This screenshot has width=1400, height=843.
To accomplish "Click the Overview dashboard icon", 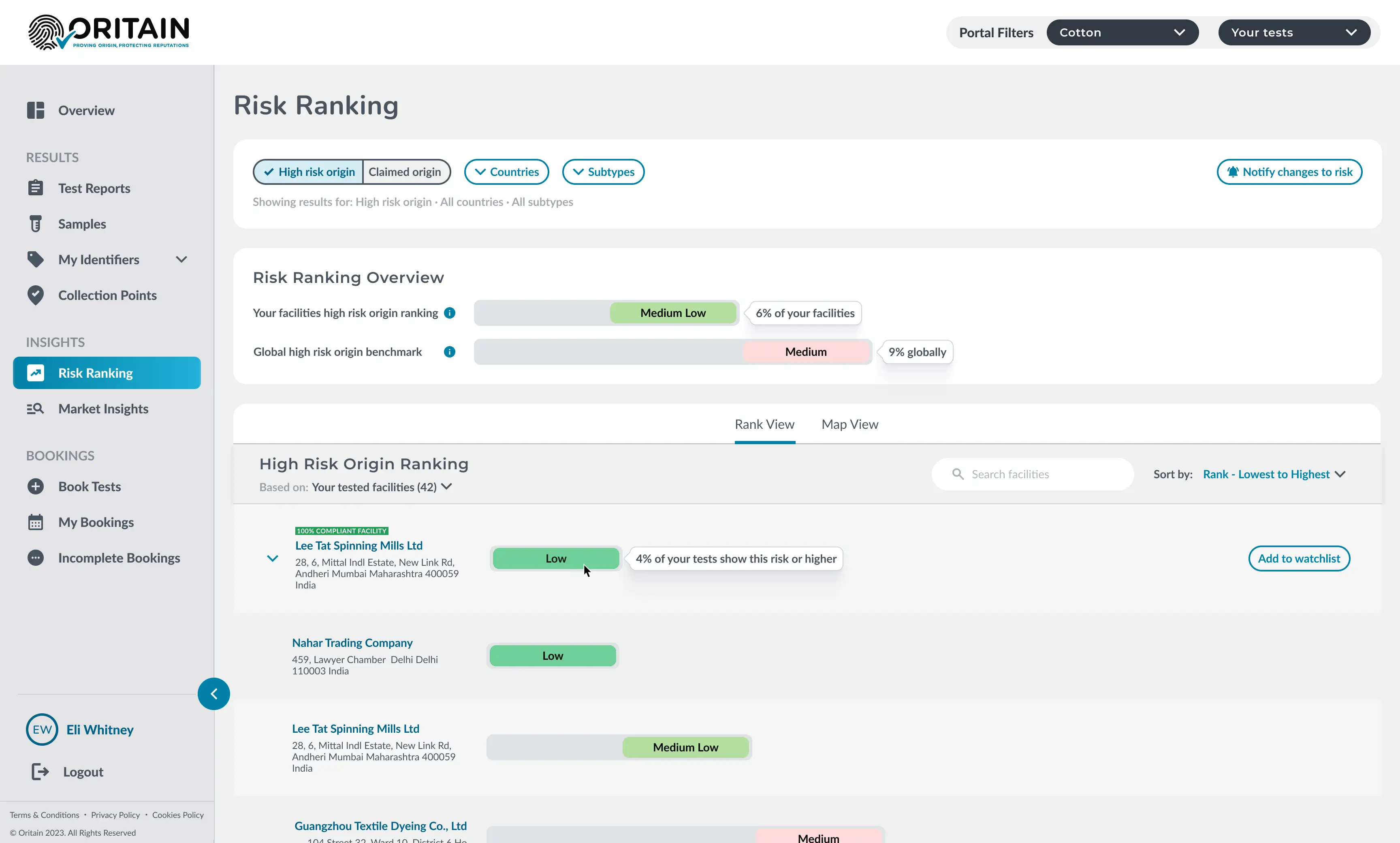I will [35, 110].
